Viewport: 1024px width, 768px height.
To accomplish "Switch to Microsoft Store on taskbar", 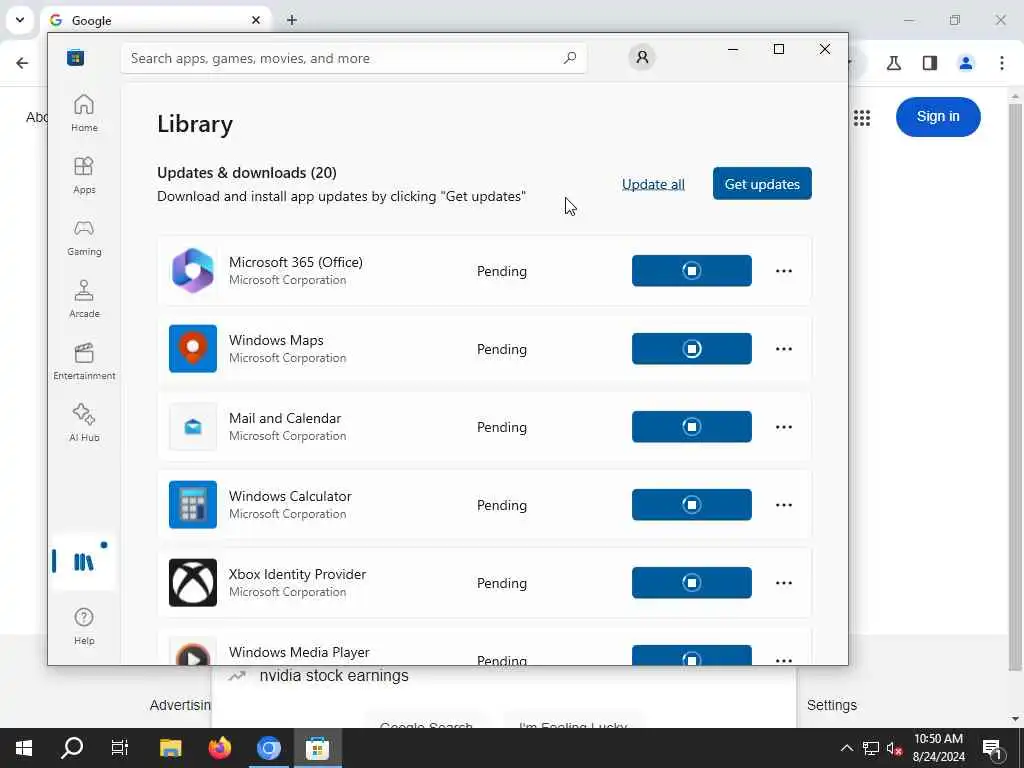I will coord(317,748).
